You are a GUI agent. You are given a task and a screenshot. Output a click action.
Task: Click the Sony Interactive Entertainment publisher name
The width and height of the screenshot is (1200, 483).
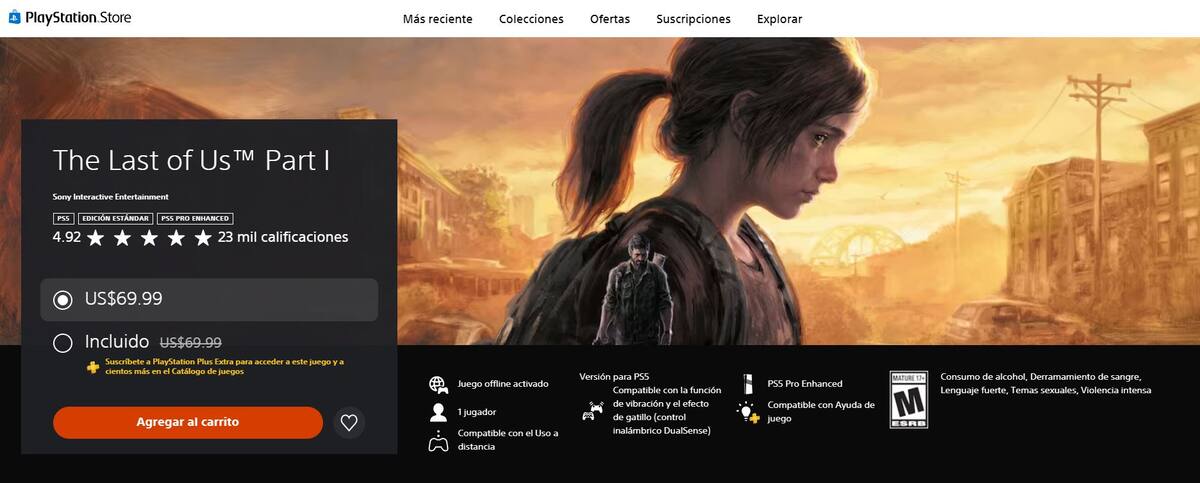pyautogui.click(x=110, y=197)
